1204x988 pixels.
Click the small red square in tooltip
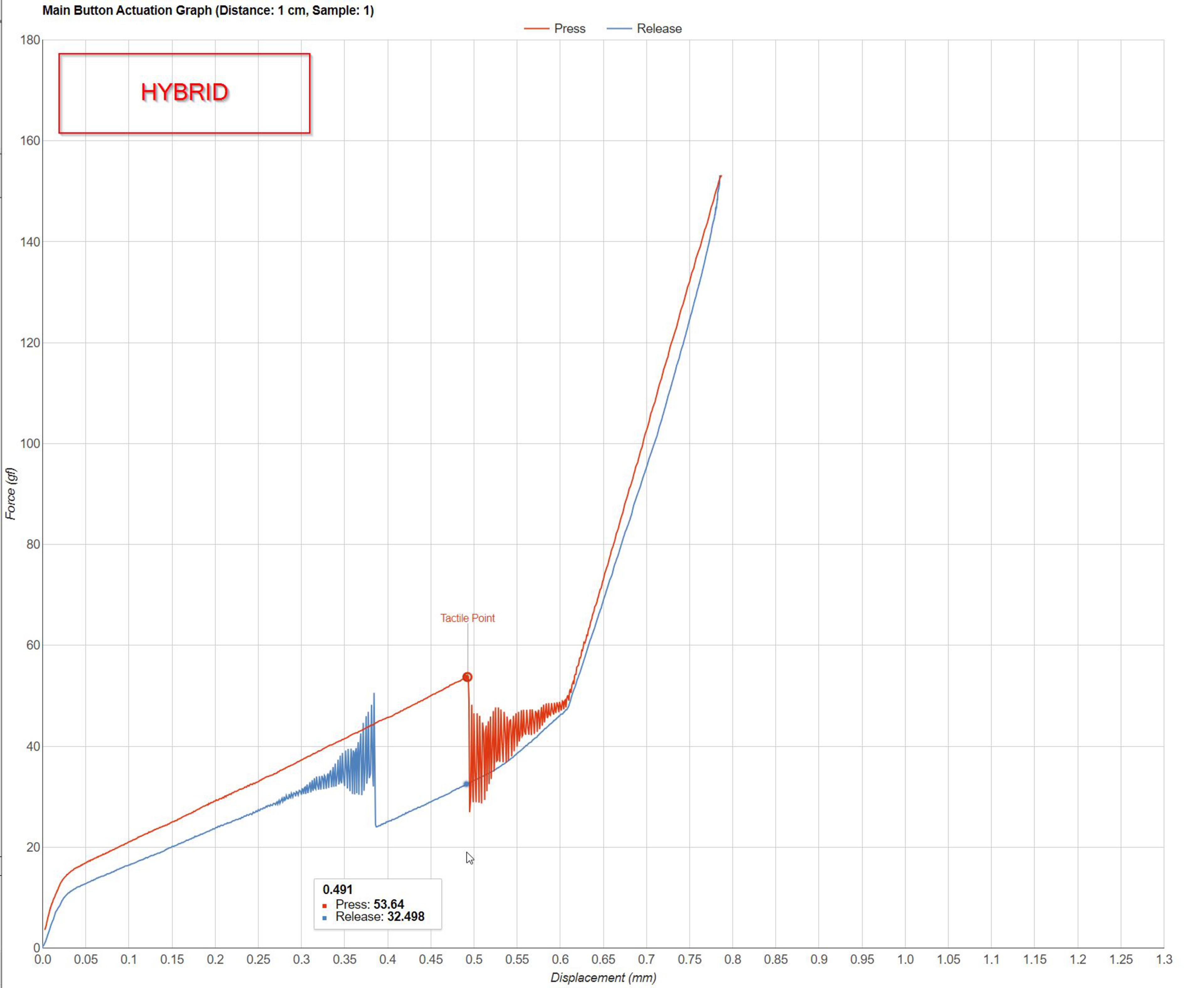click(325, 906)
